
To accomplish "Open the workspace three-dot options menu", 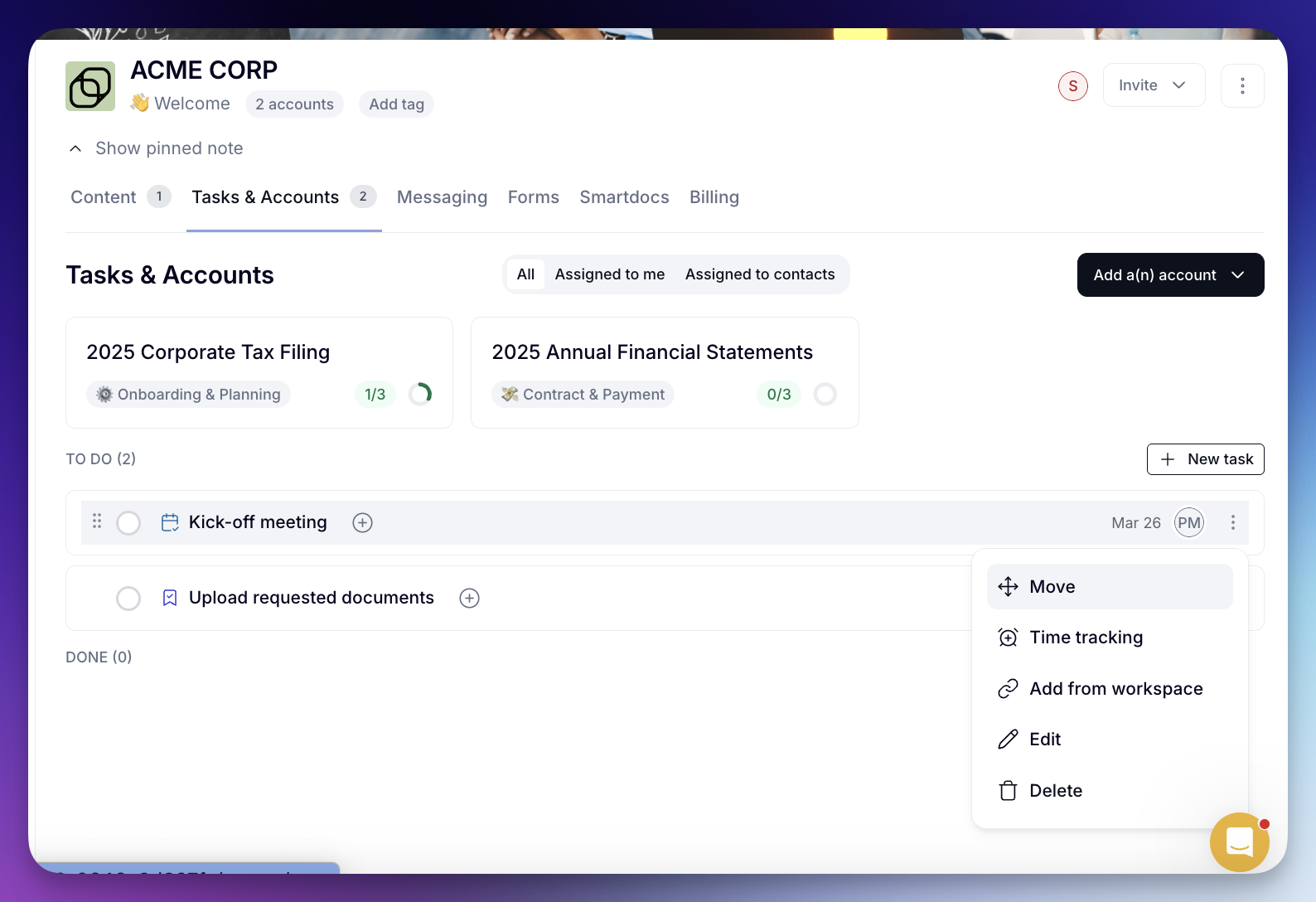I will coord(1241,86).
